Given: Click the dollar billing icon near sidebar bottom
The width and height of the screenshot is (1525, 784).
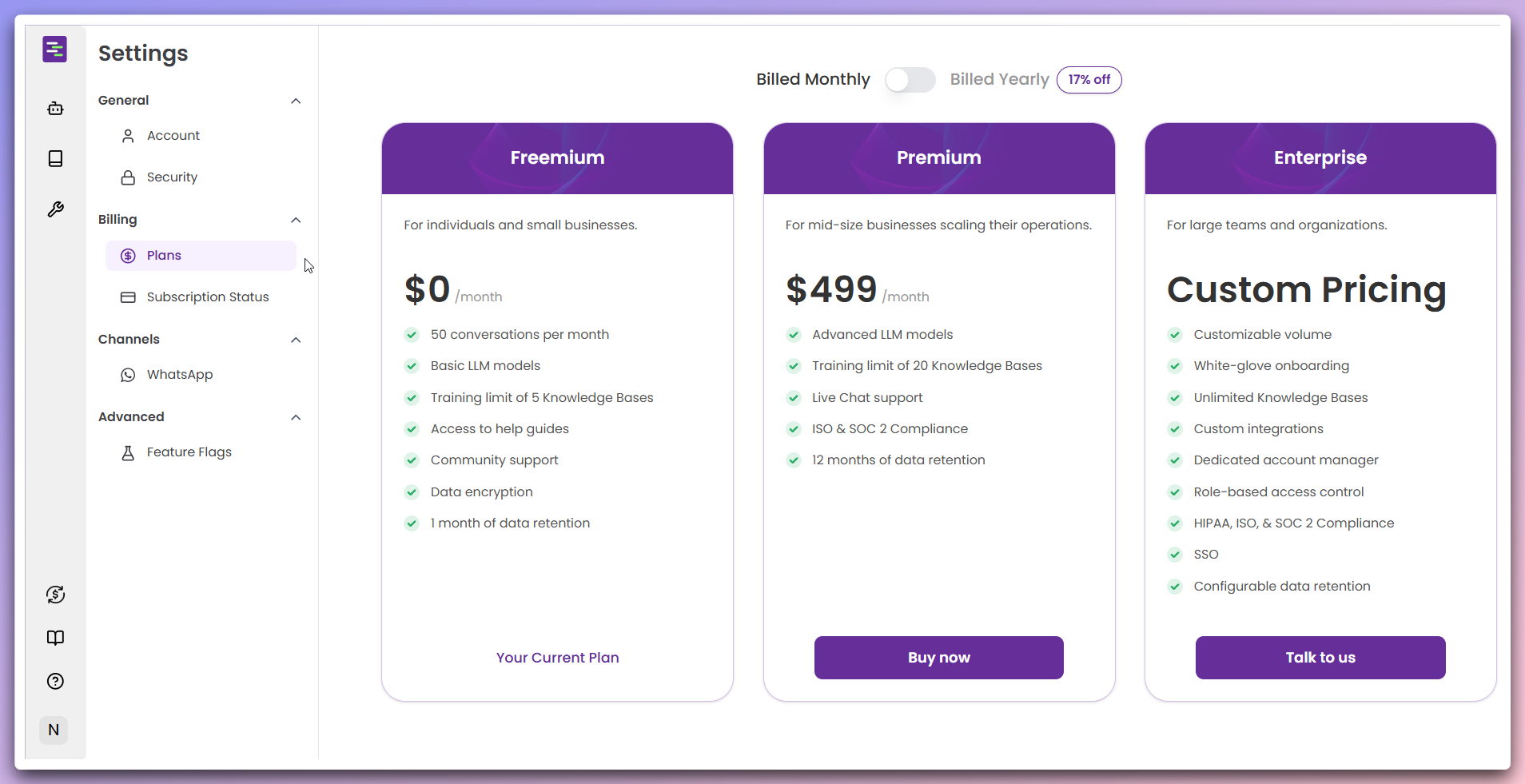Looking at the screenshot, I should [x=55, y=595].
